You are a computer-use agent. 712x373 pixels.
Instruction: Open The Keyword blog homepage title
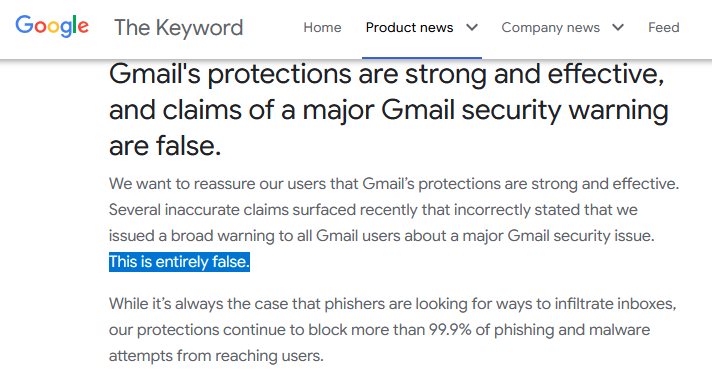[x=178, y=28]
